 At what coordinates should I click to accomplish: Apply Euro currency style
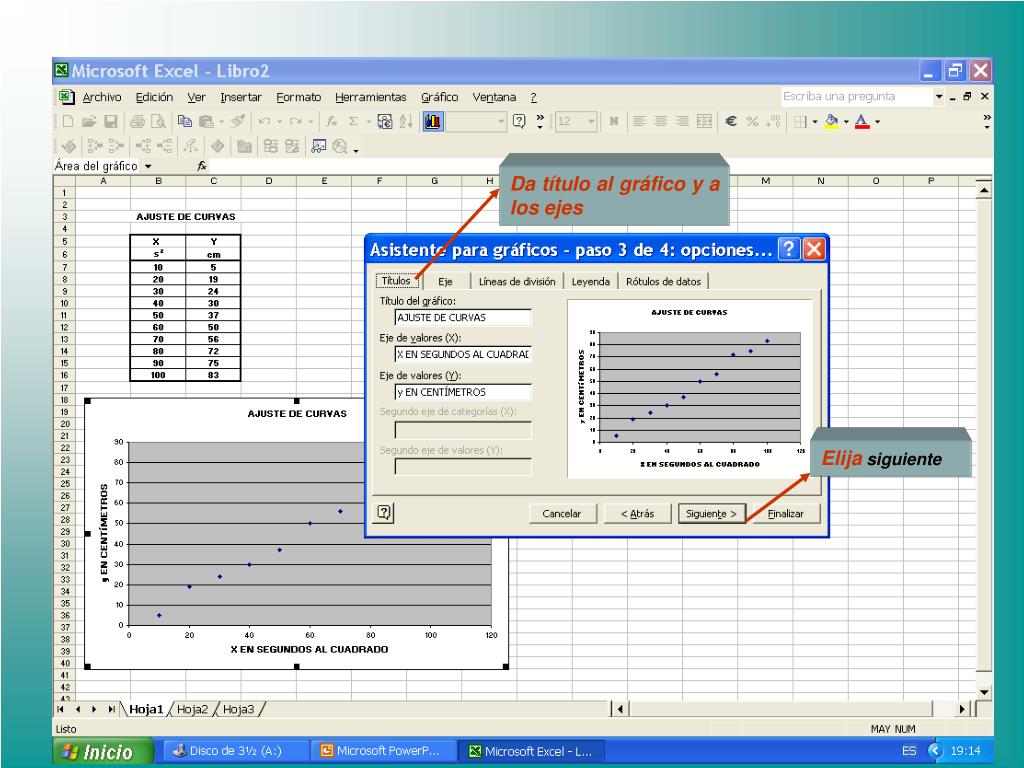[731, 121]
